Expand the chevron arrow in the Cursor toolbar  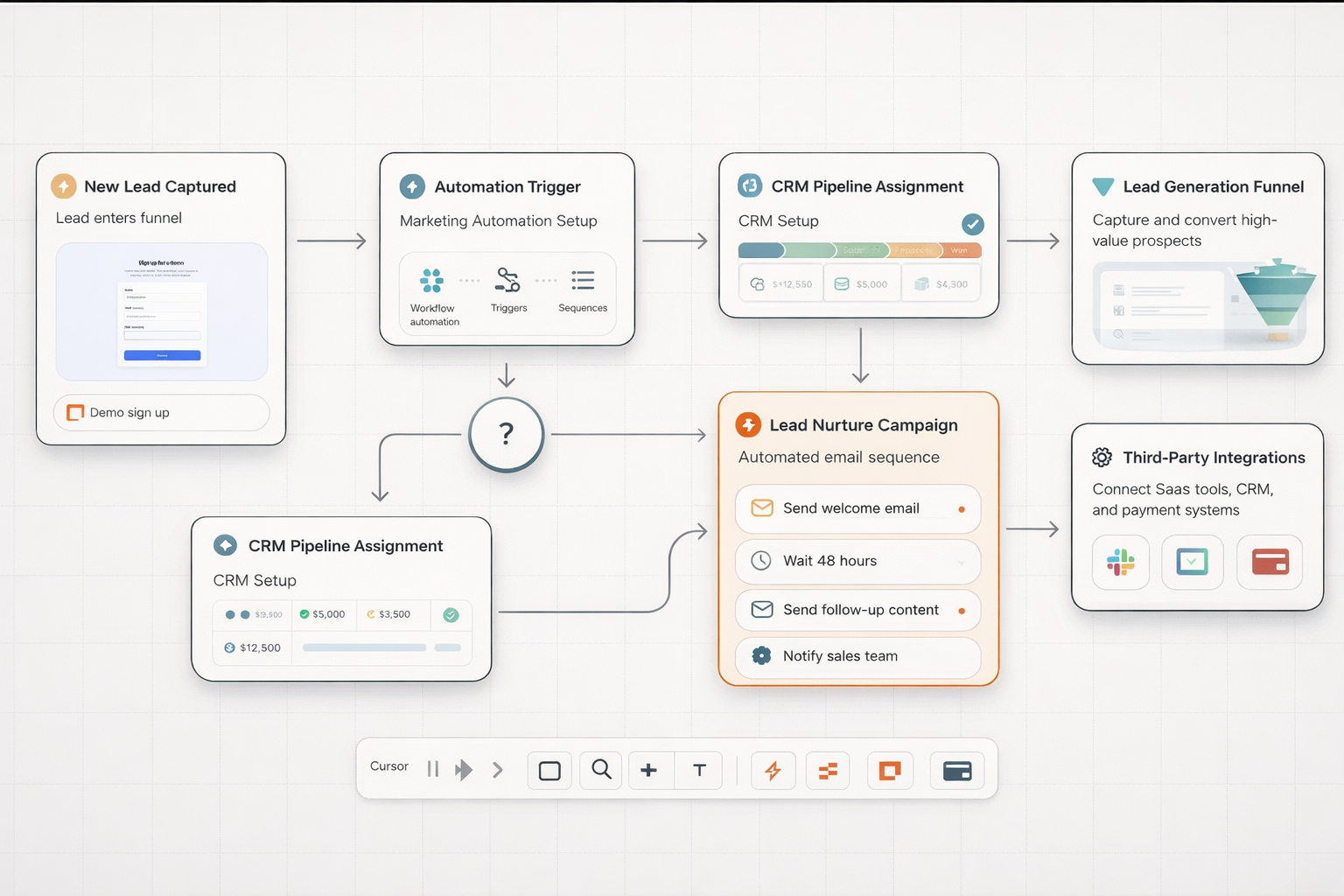(497, 770)
